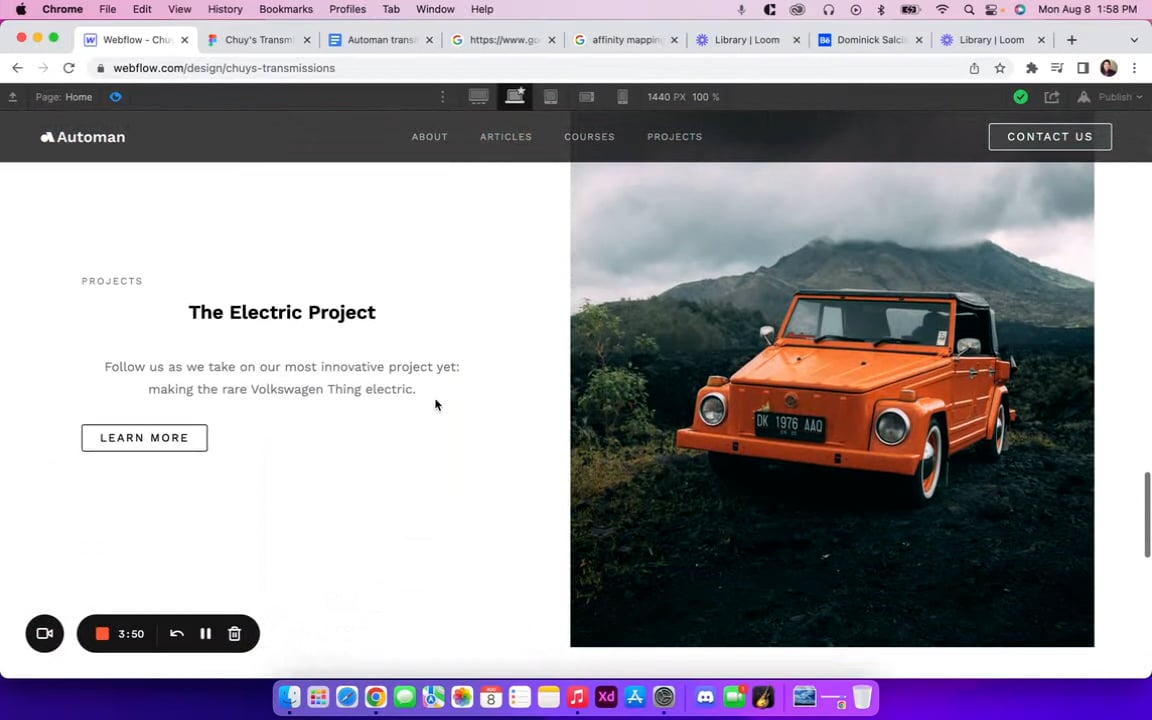Open Music app from the Dock

tap(577, 696)
